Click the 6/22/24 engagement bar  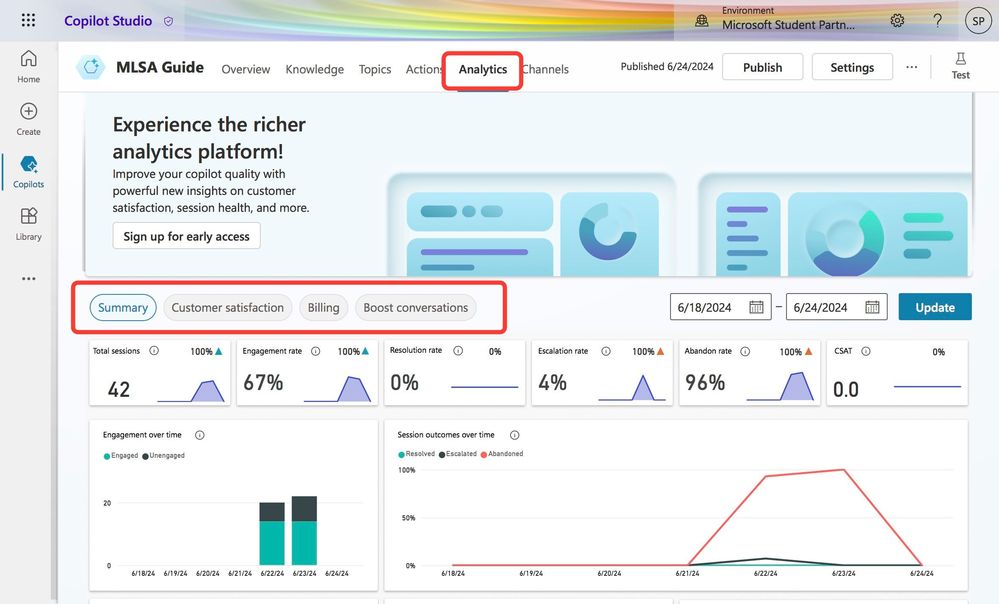[272, 533]
